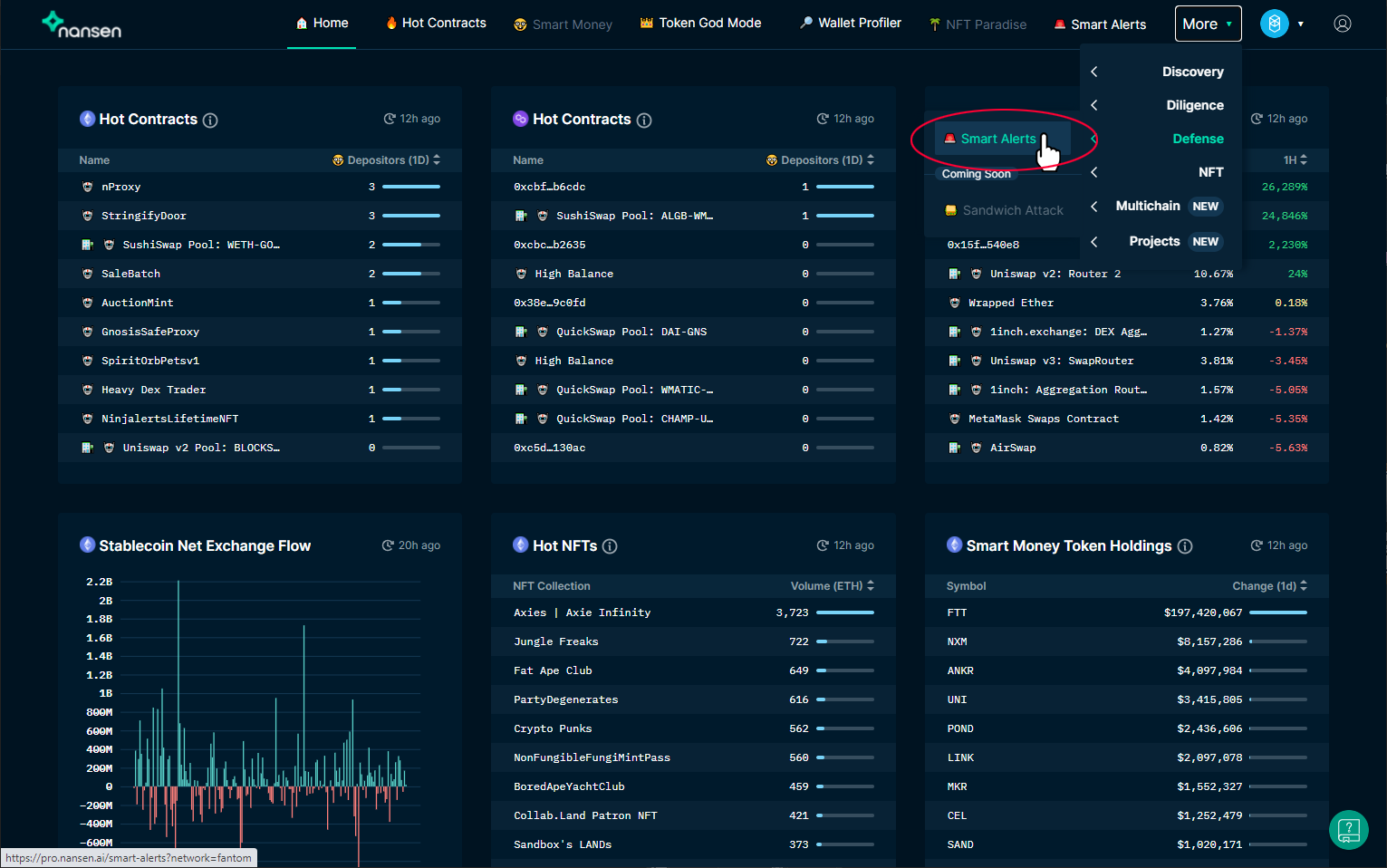The height and width of the screenshot is (868, 1387).
Task: Click green document icon beside QuickSwap Pool: DAI-GNS
Action: [521, 332]
